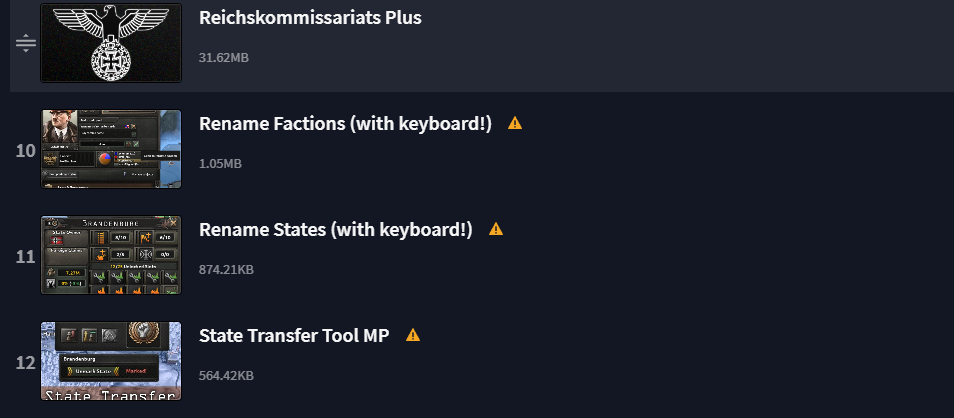Click the 874.21KB size label
Screen dimensions: 954x418
click(x=226, y=270)
